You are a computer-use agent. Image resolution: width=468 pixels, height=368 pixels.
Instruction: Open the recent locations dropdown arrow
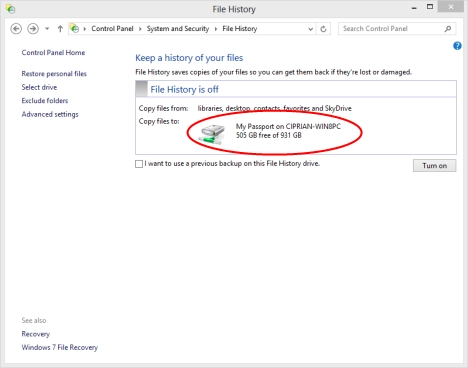click(47, 29)
